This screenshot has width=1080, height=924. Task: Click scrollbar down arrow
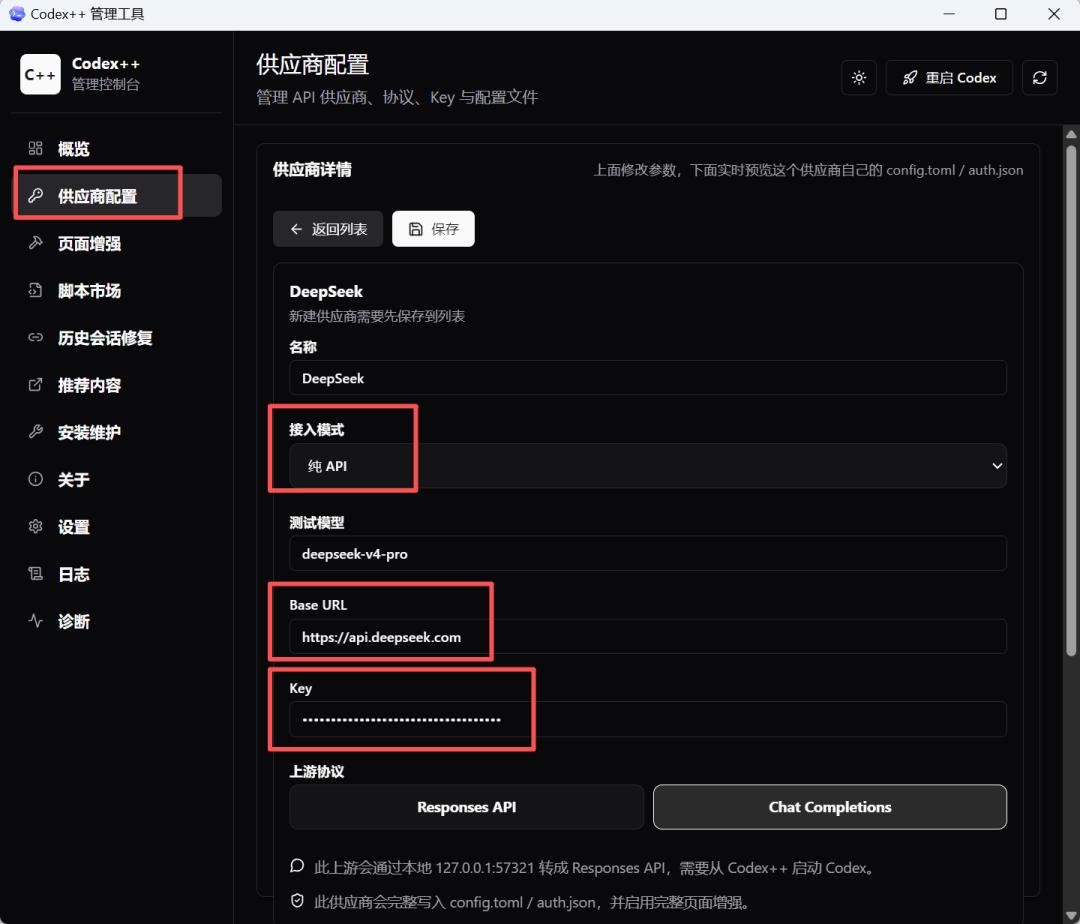[1071, 916]
